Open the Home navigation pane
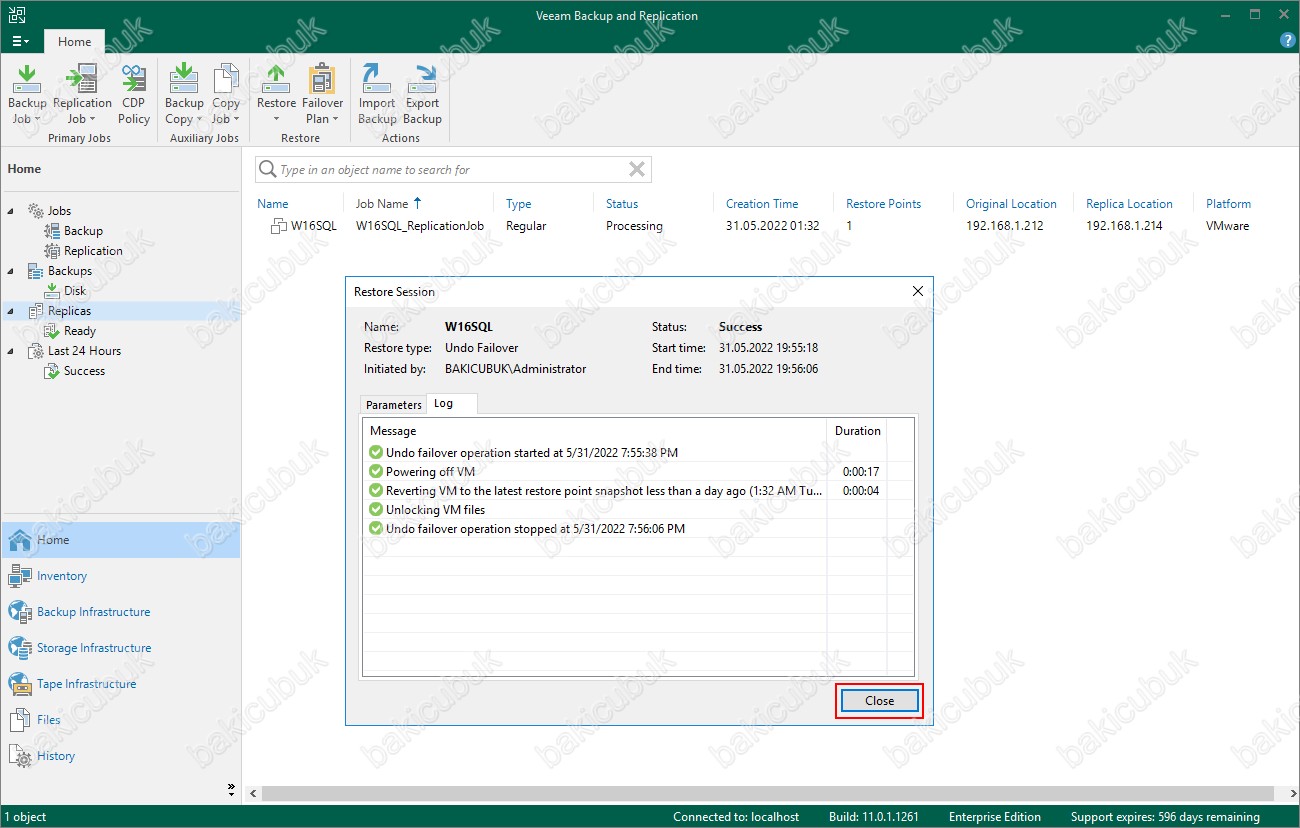The height and width of the screenshot is (828, 1300). pos(120,540)
